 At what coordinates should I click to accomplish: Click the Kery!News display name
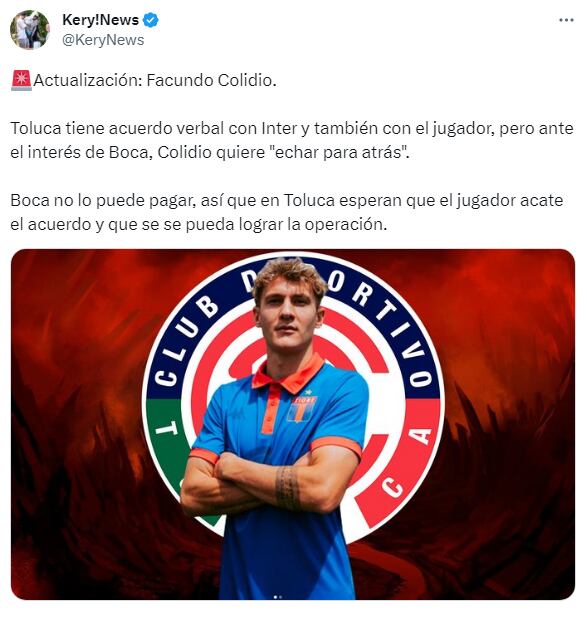pyautogui.click(x=100, y=20)
